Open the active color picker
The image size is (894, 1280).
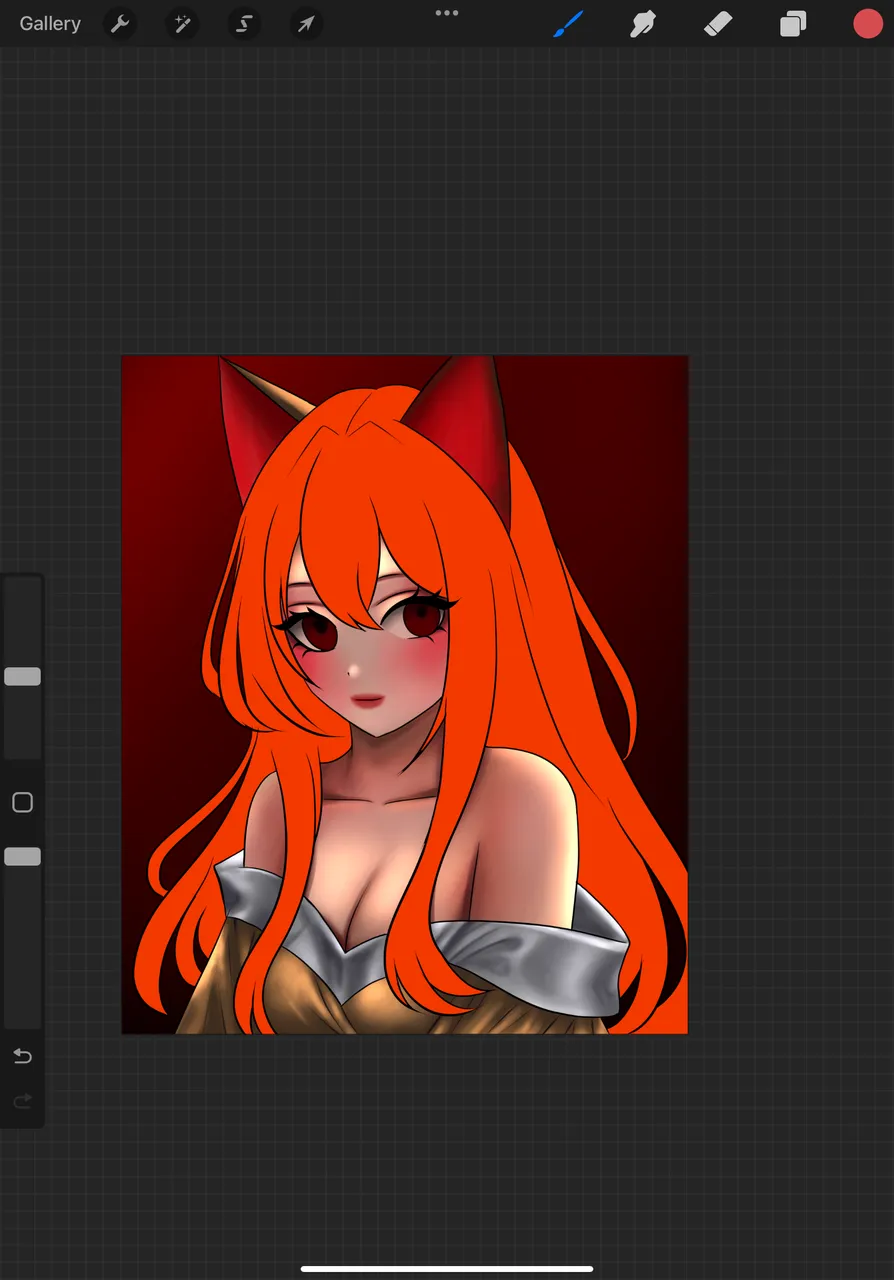pyautogui.click(x=868, y=23)
